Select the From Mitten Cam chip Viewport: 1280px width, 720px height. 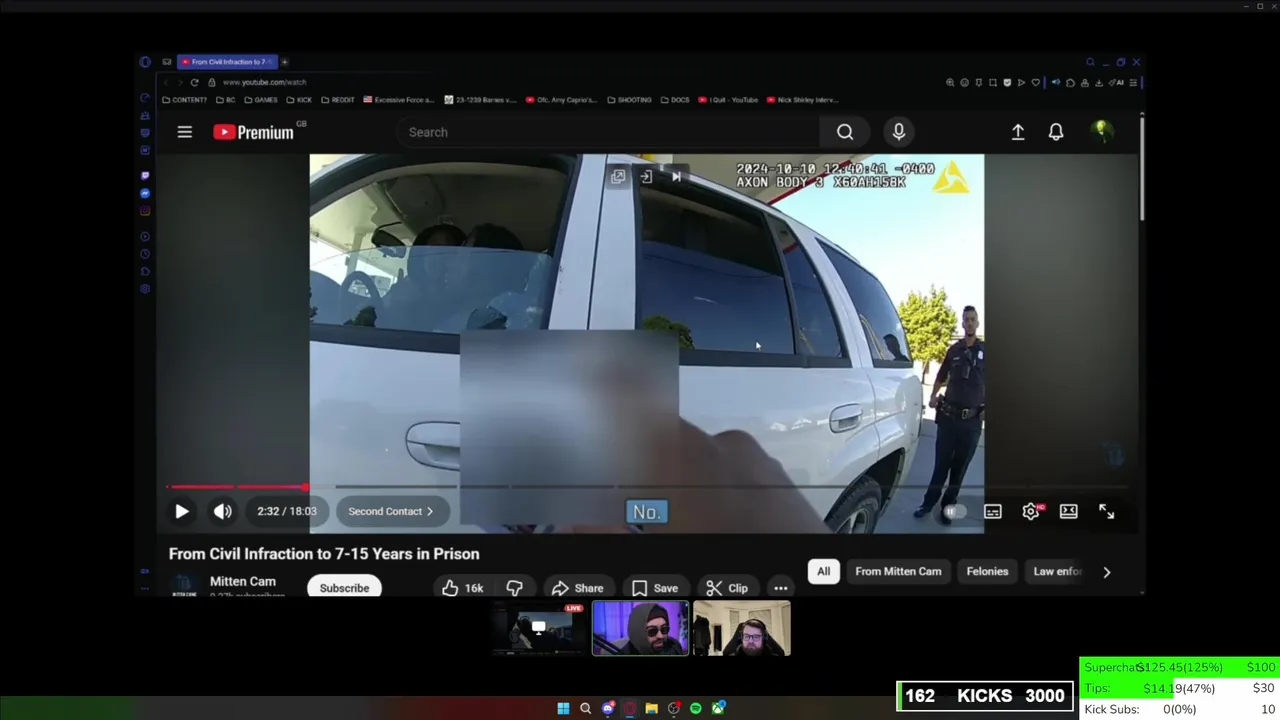(x=898, y=572)
